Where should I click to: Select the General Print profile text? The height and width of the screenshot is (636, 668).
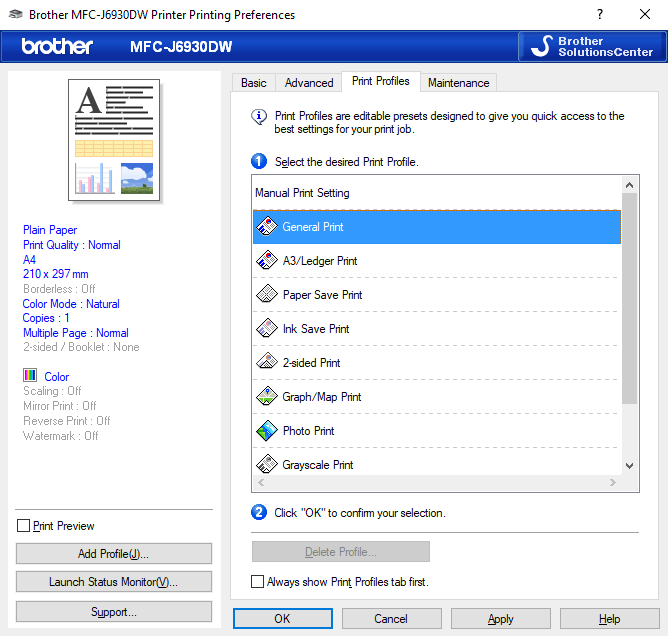(x=313, y=227)
